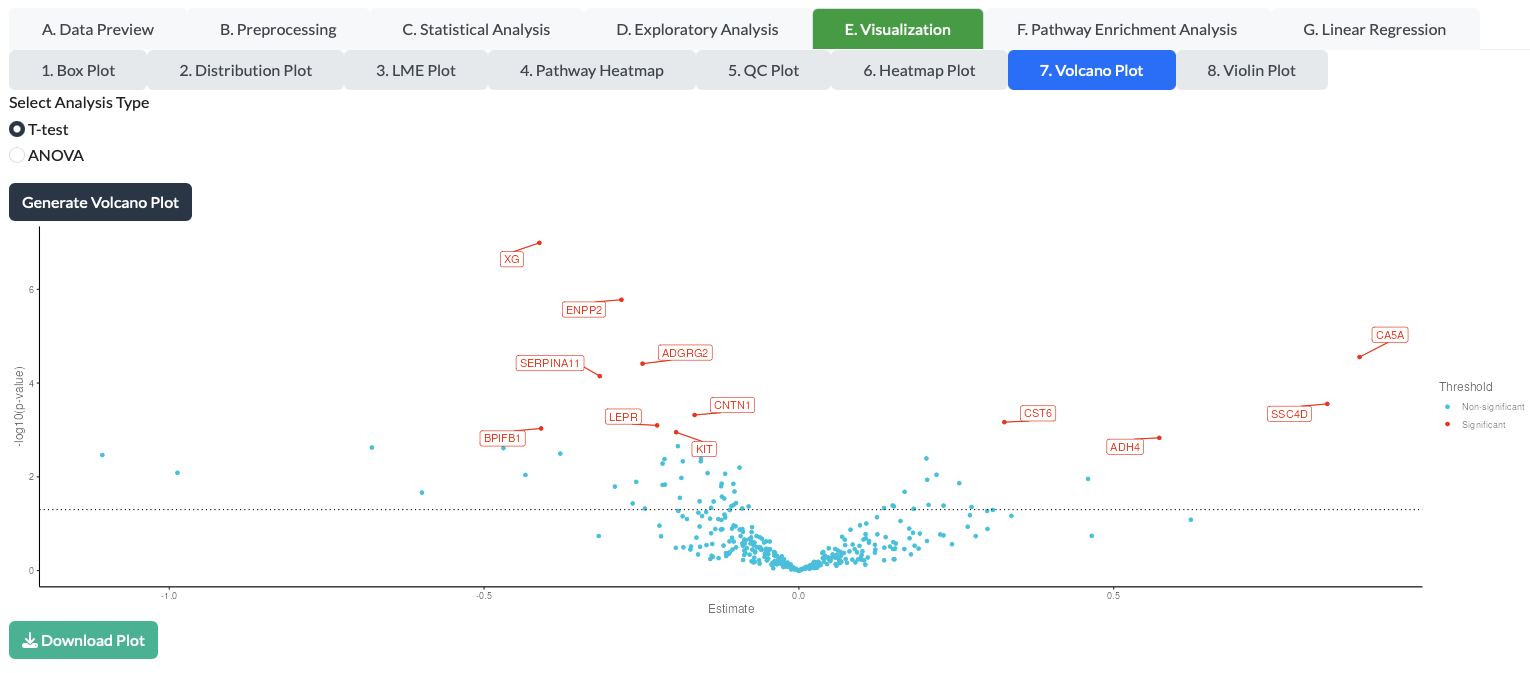This screenshot has width=1530, height=673.
Task: Open F. Pathway Enrichment Analysis tab
Action: [1127, 29]
